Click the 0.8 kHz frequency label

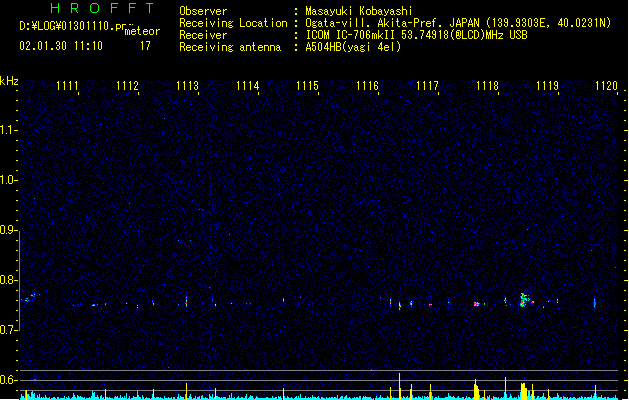pos(8,280)
